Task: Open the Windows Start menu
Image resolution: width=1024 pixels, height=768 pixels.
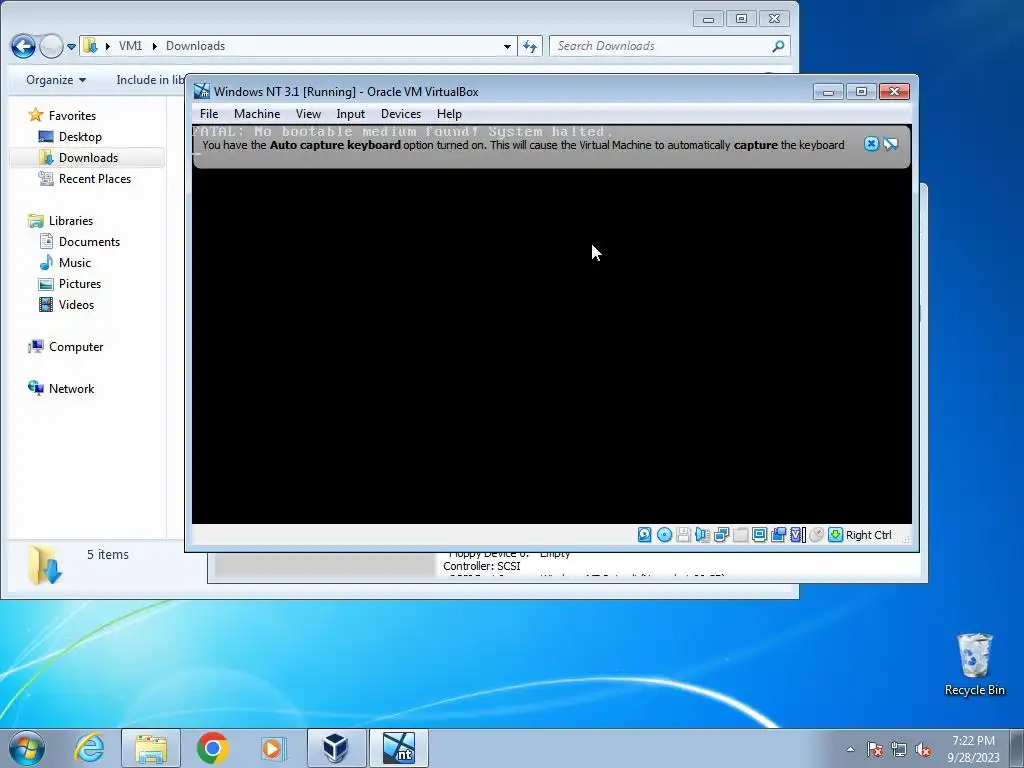Action: click(x=27, y=748)
